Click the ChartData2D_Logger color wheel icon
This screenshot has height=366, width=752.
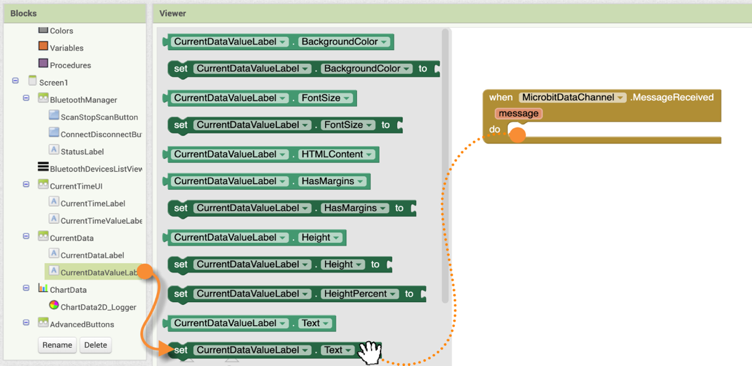click(x=54, y=306)
